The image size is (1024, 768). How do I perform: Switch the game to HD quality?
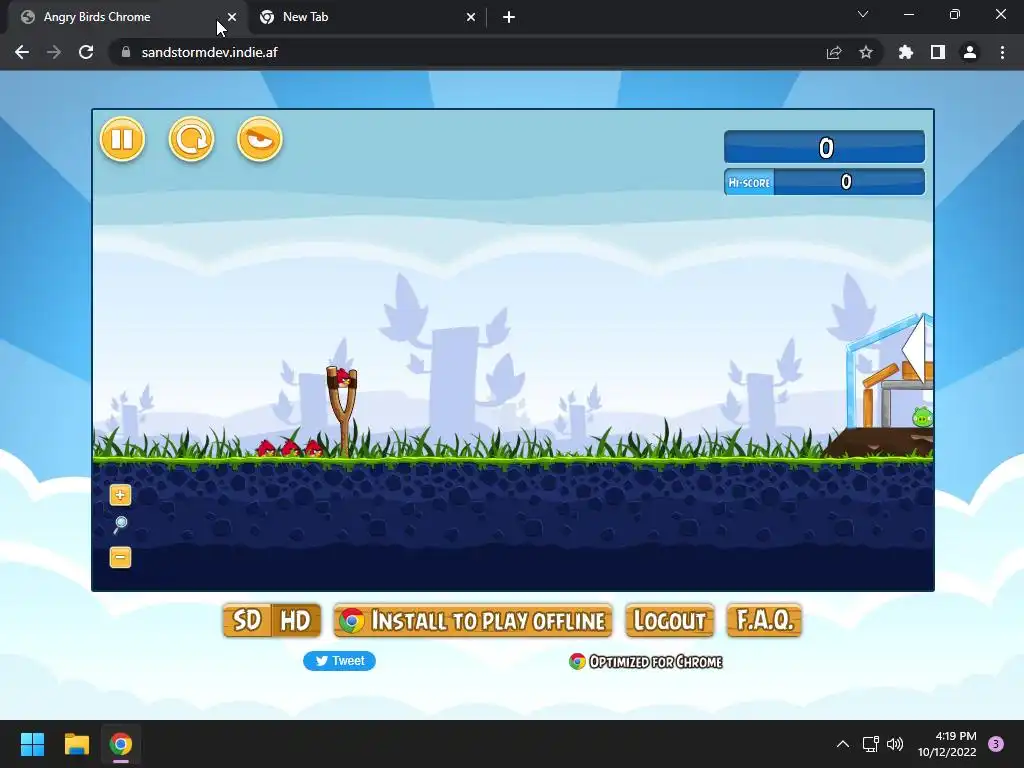coord(295,620)
